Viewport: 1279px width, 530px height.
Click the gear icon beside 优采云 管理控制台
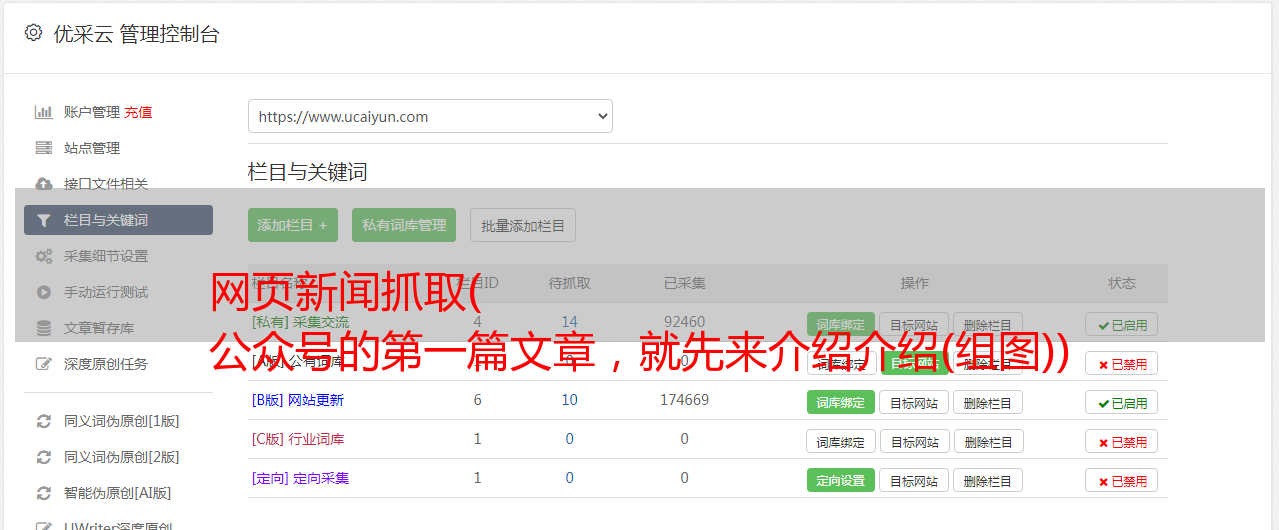tap(34, 33)
